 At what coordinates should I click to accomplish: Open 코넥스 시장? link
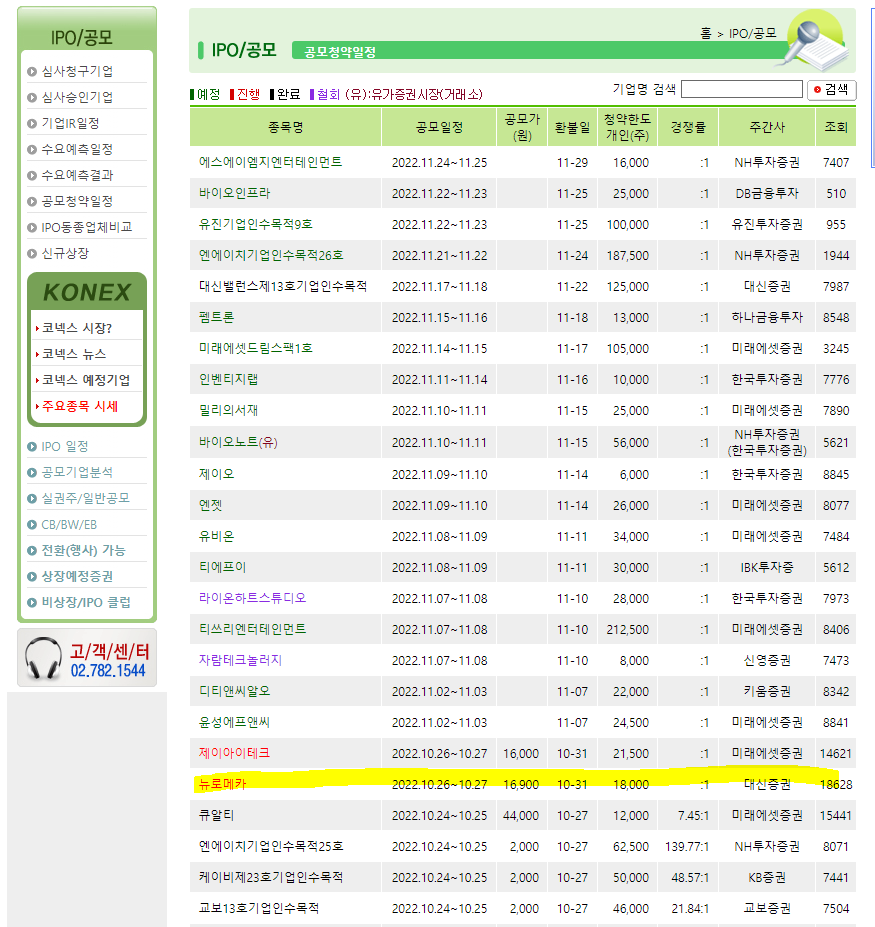tap(77, 328)
